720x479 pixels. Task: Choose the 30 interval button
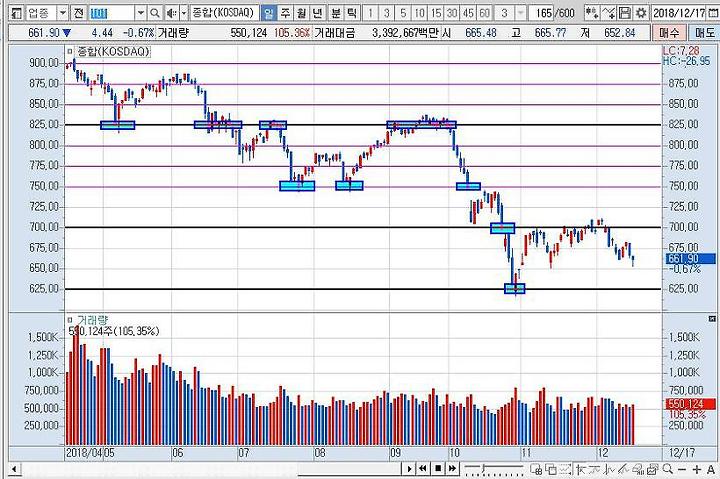[452, 13]
